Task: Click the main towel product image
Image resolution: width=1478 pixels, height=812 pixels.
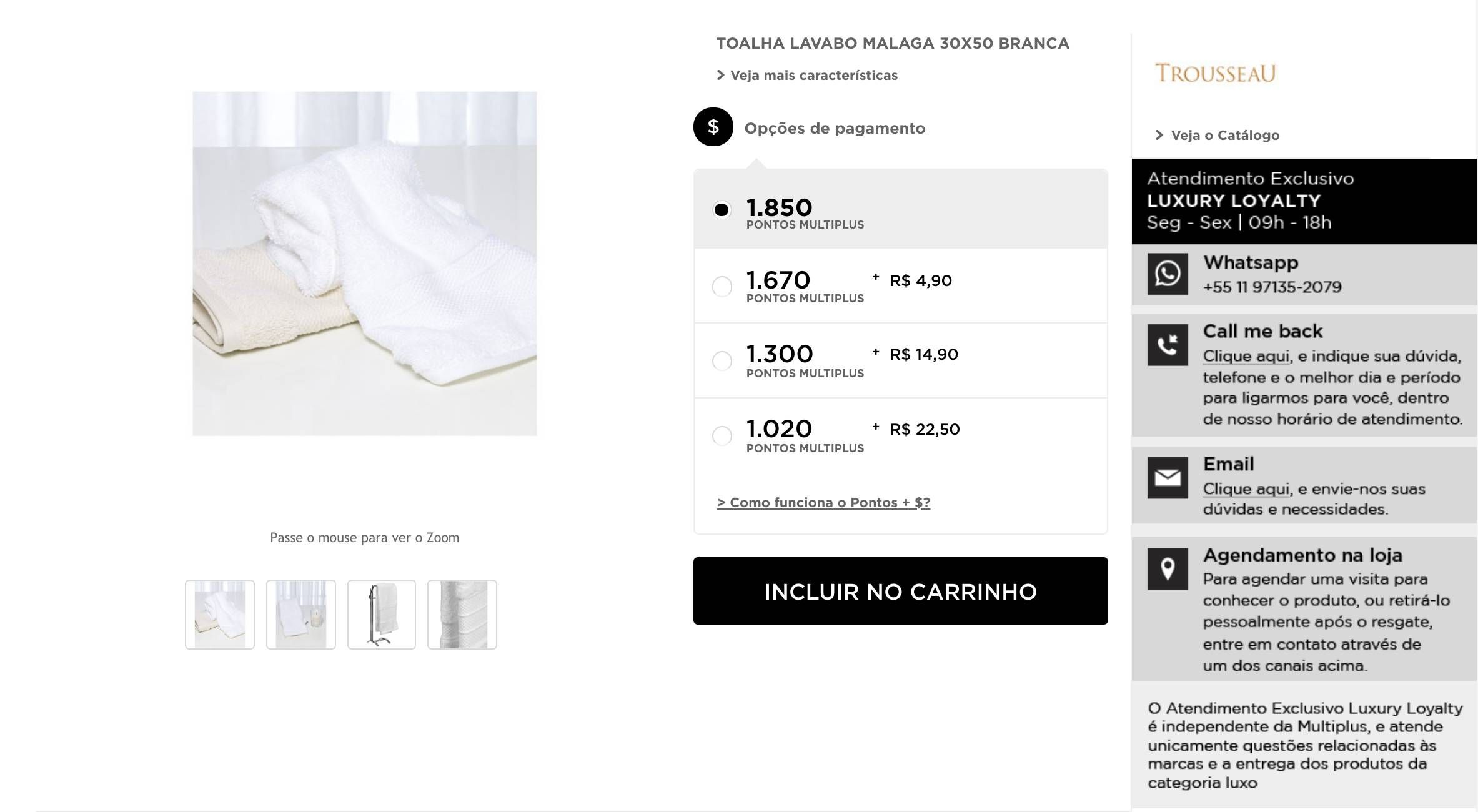Action: tap(364, 264)
